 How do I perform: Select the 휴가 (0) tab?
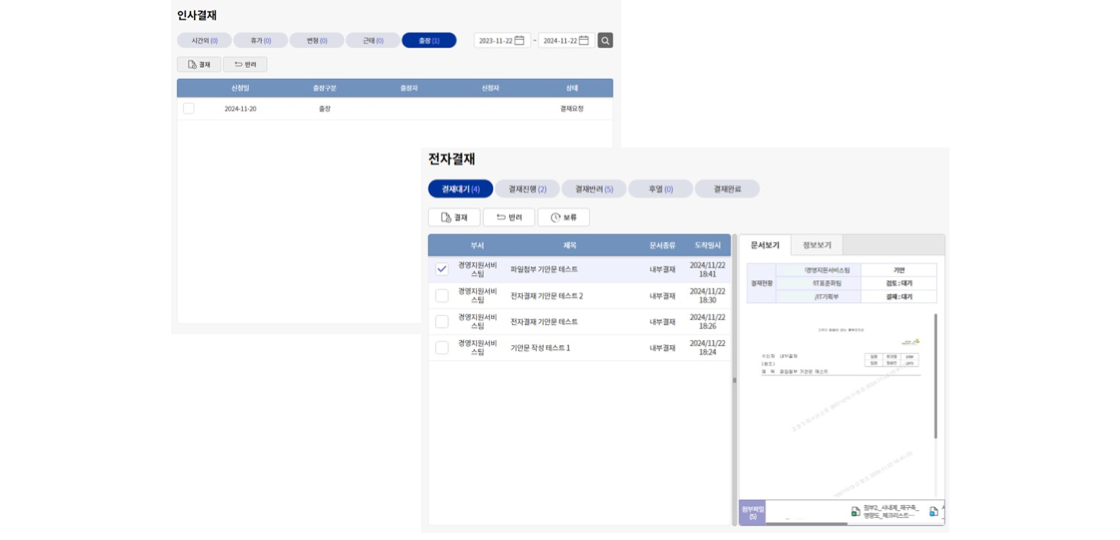pyautogui.click(x=261, y=41)
